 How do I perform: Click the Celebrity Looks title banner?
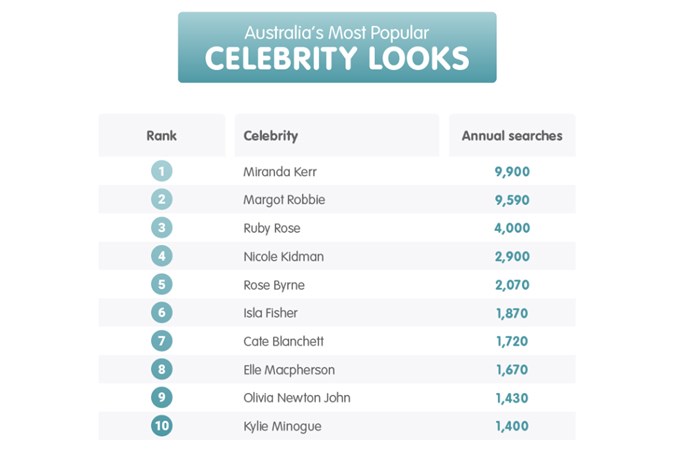point(337,47)
